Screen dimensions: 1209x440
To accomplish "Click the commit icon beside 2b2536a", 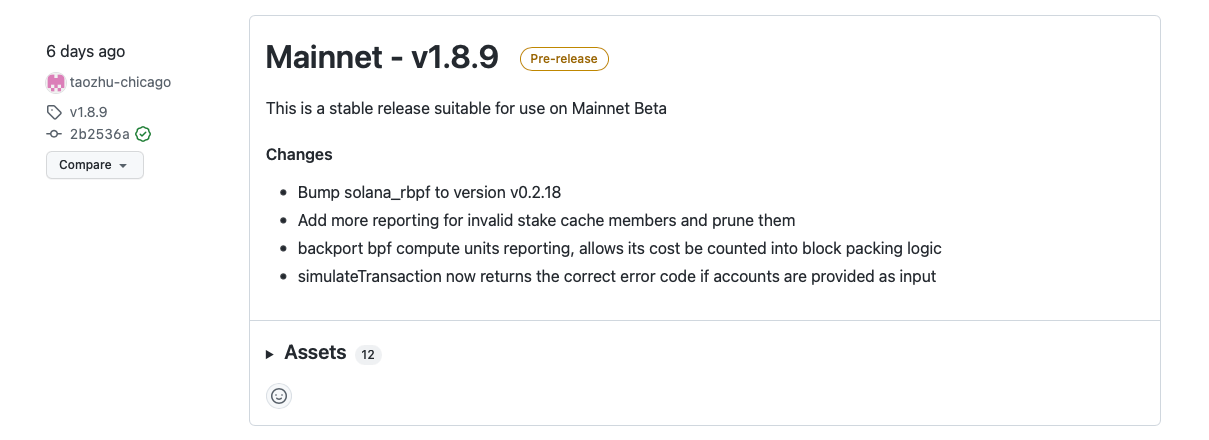I will click(55, 134).
